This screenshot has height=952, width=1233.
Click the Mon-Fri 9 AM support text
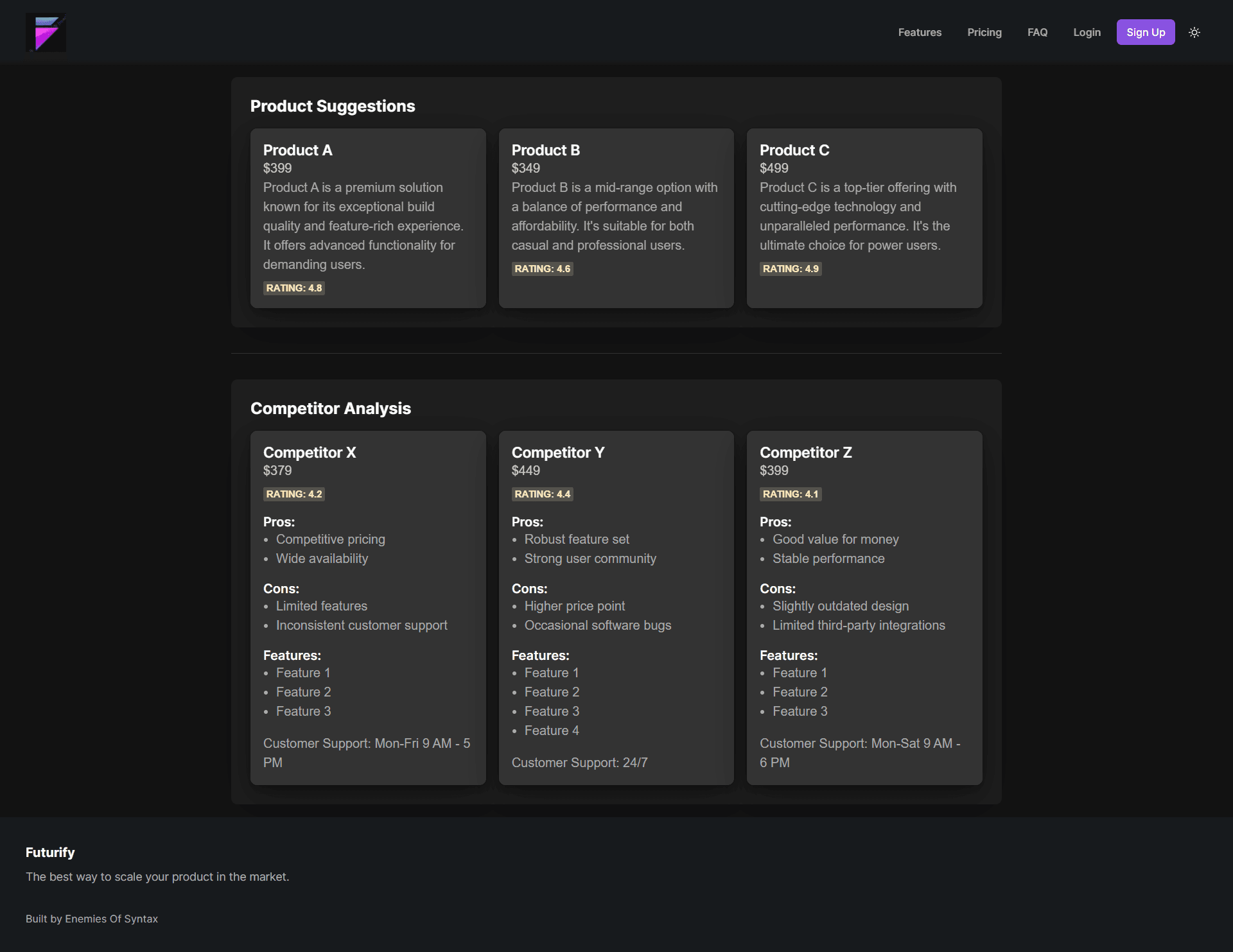(368, 754)
